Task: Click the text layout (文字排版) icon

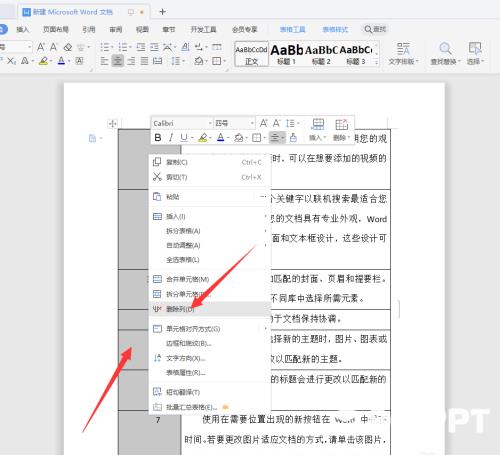Action: pos(403,53)
